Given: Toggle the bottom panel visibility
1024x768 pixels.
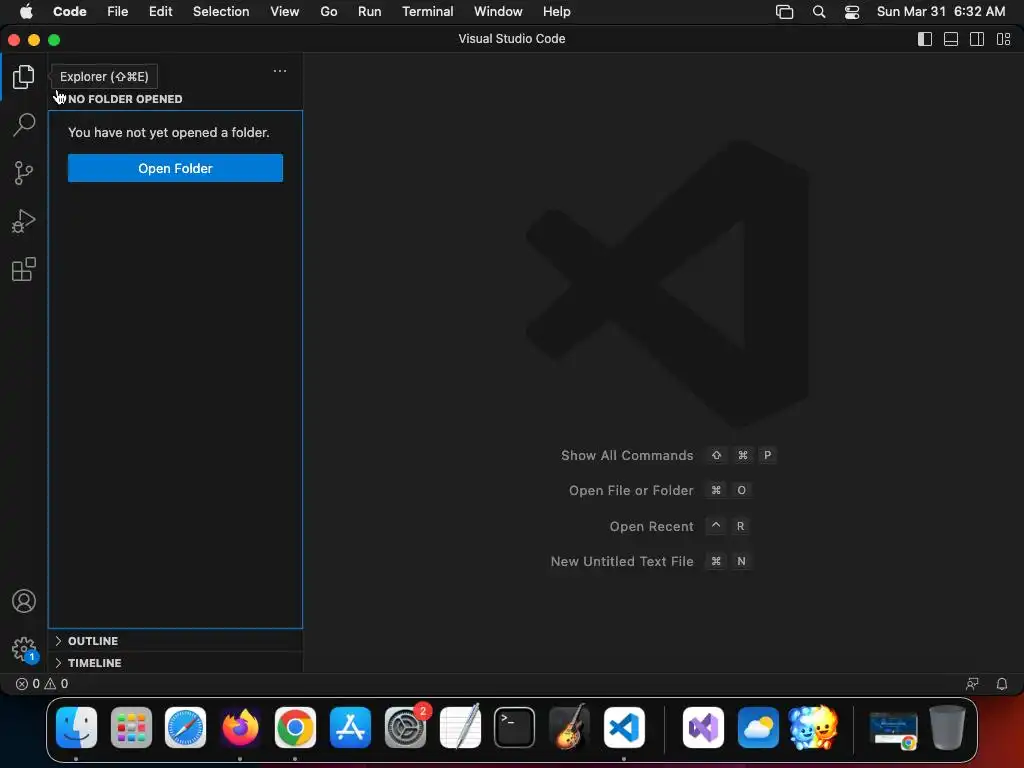Looking at the screenshot, I should [951, 39].
